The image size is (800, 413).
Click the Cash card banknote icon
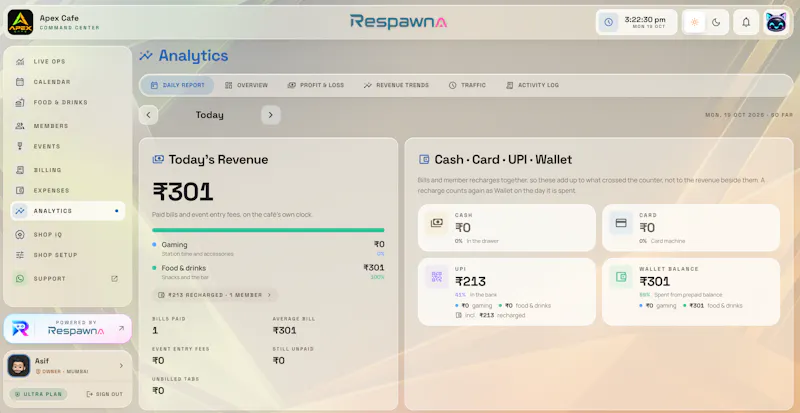click(x=436, y=223)
